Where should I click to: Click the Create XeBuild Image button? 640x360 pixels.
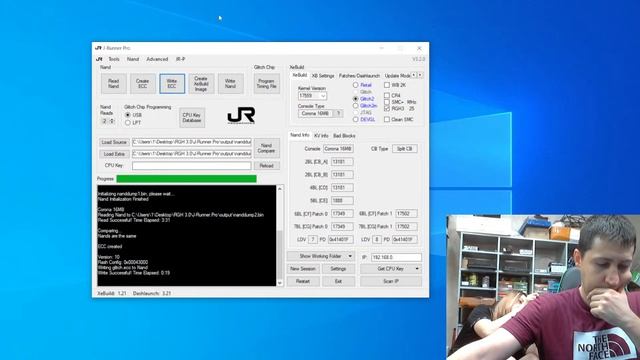[x=201, y=84]
